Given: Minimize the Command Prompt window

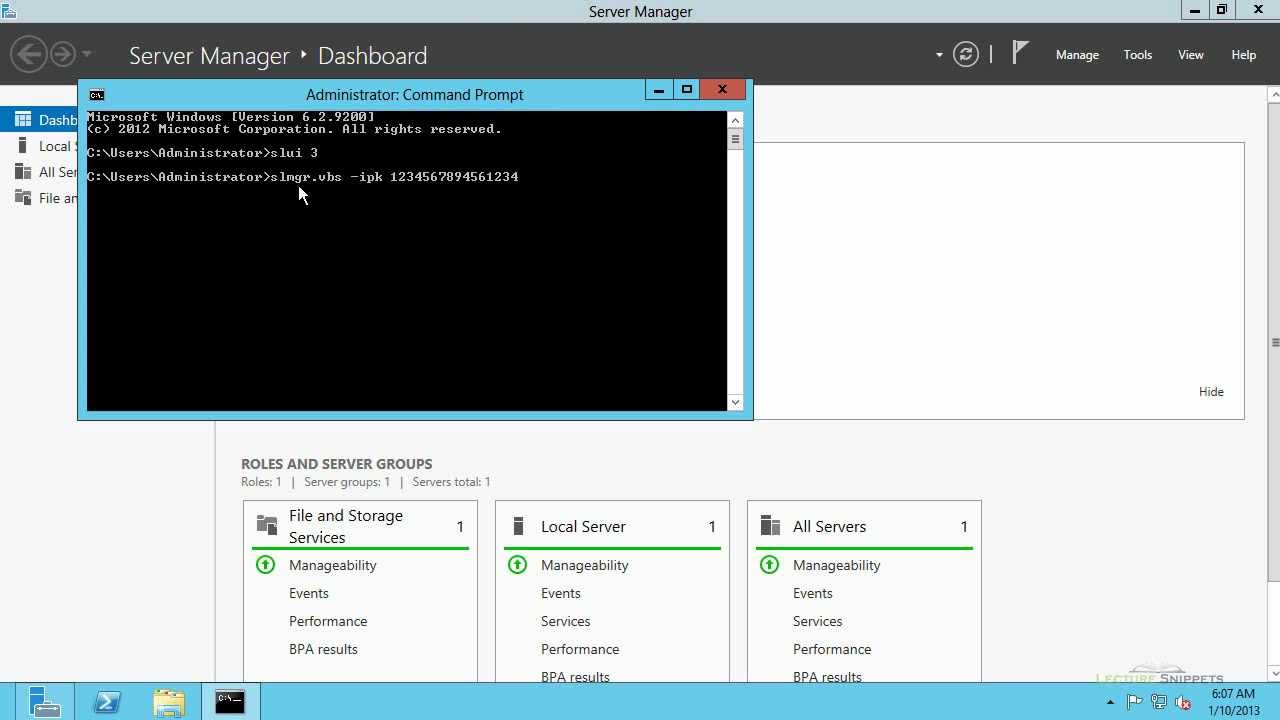Looking at the screenshot, I should click(659, 90).
